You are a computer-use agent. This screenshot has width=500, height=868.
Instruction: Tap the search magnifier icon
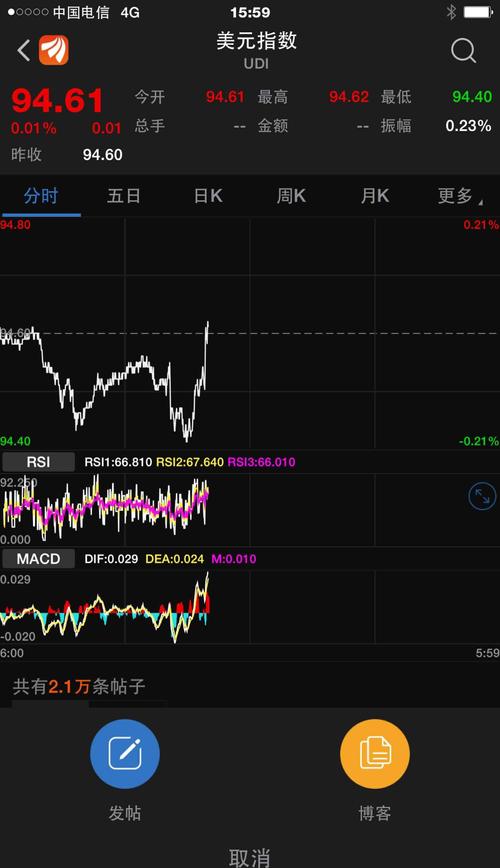[x=463, y=51]
